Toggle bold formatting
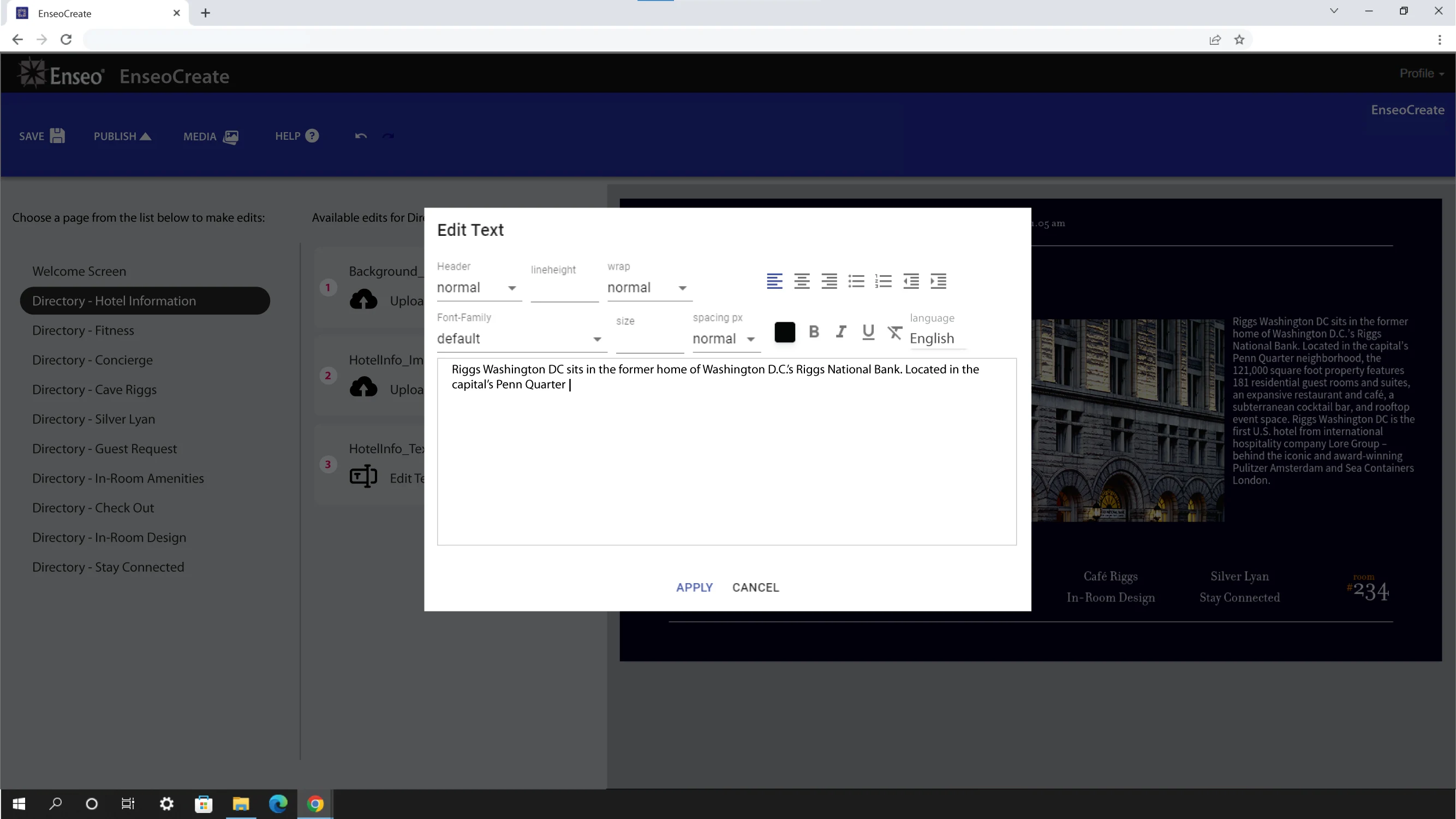This screenshot has height=819, width=1456. (x=813, y=332)
